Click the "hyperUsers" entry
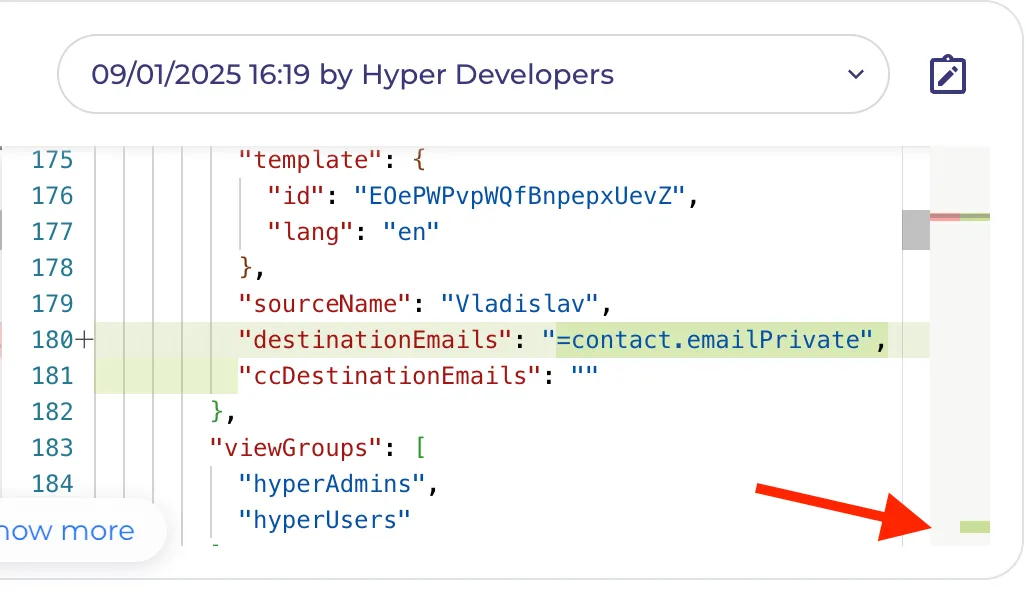1026x598 pixels. (x=325, y=519)
